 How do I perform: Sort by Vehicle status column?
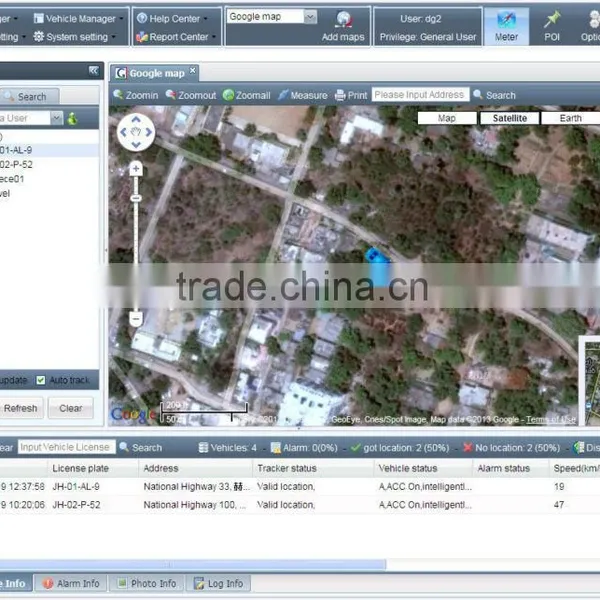coord(423,468)
